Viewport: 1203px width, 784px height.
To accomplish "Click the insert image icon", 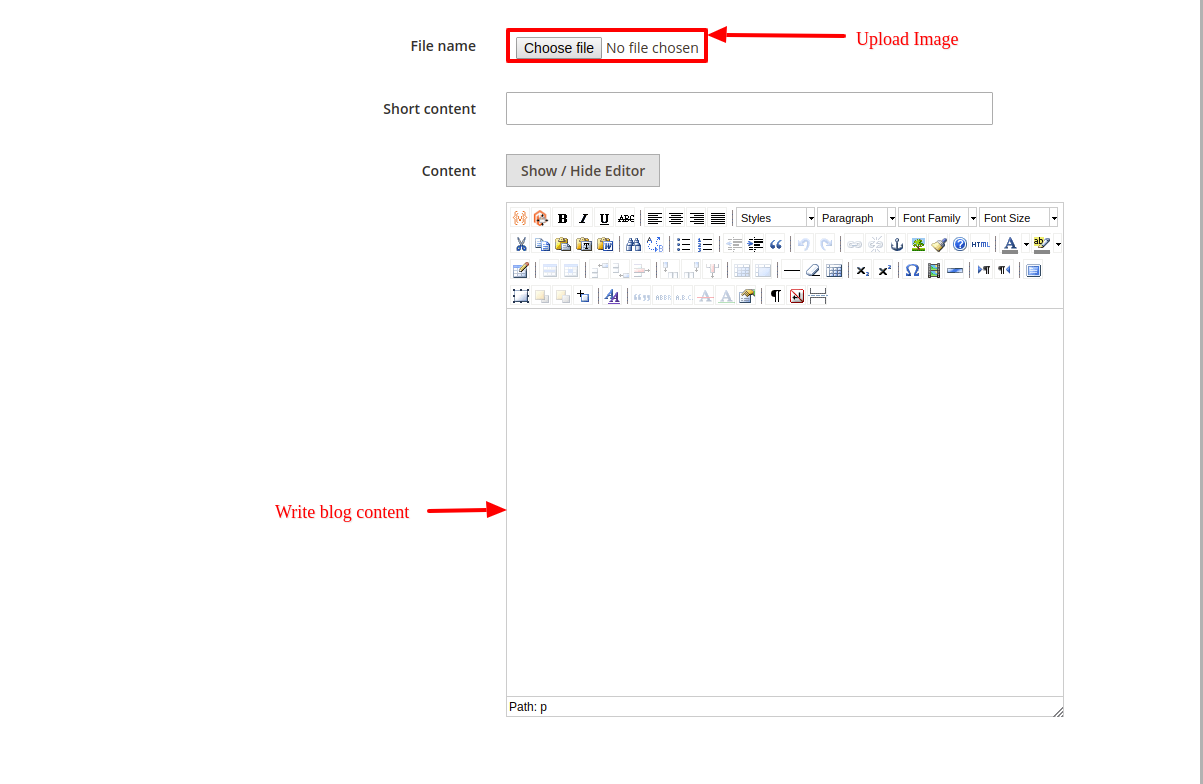I will 918,244.
